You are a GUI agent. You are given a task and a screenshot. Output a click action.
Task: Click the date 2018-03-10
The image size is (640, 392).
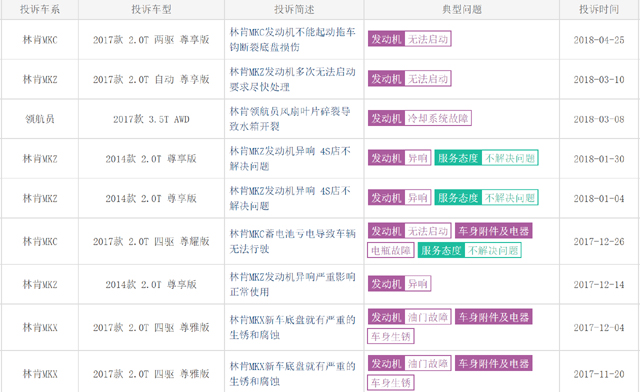click(599, 79)
